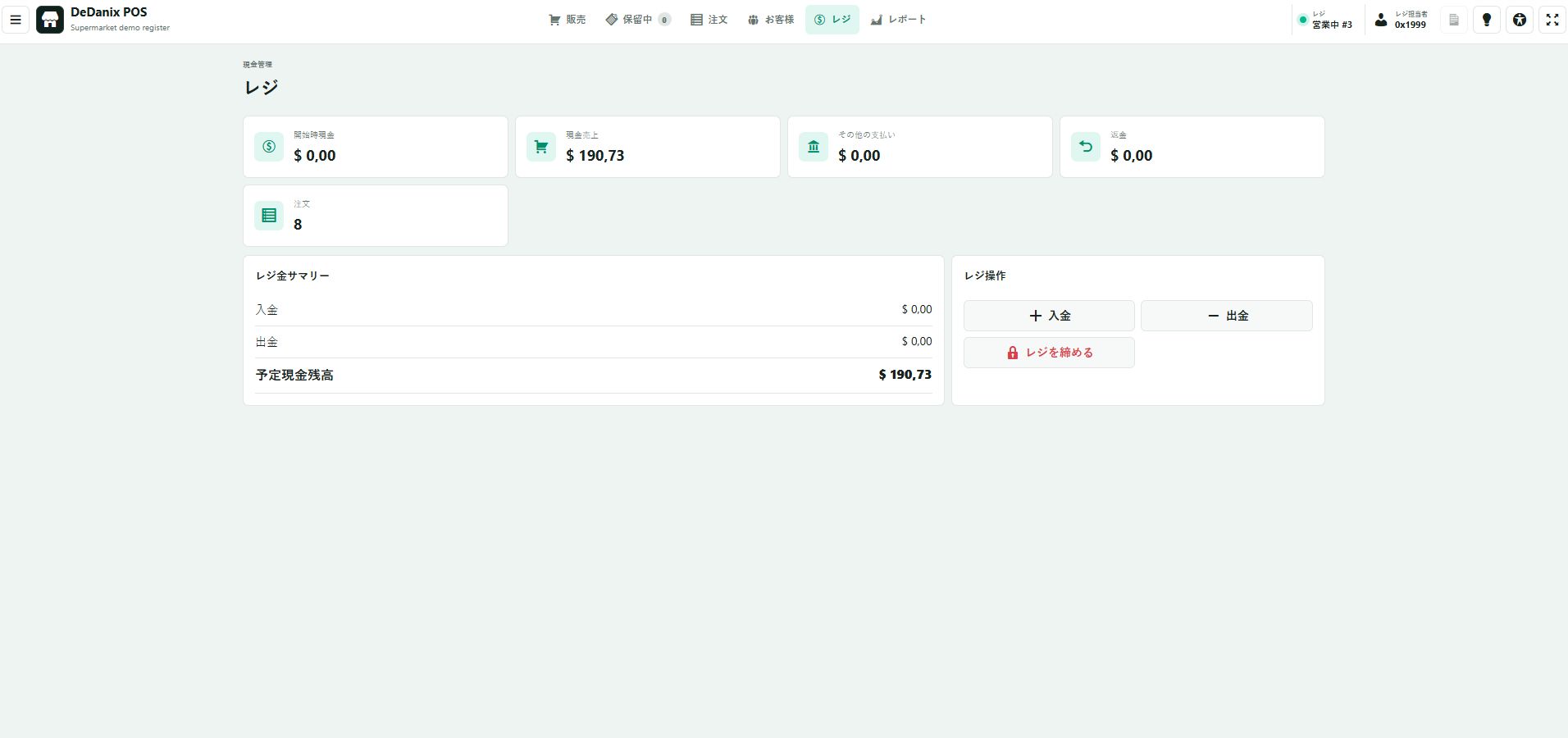
Task: Click the 開始時現金 amount $ 0,00
Action: (x=315, y=156)
